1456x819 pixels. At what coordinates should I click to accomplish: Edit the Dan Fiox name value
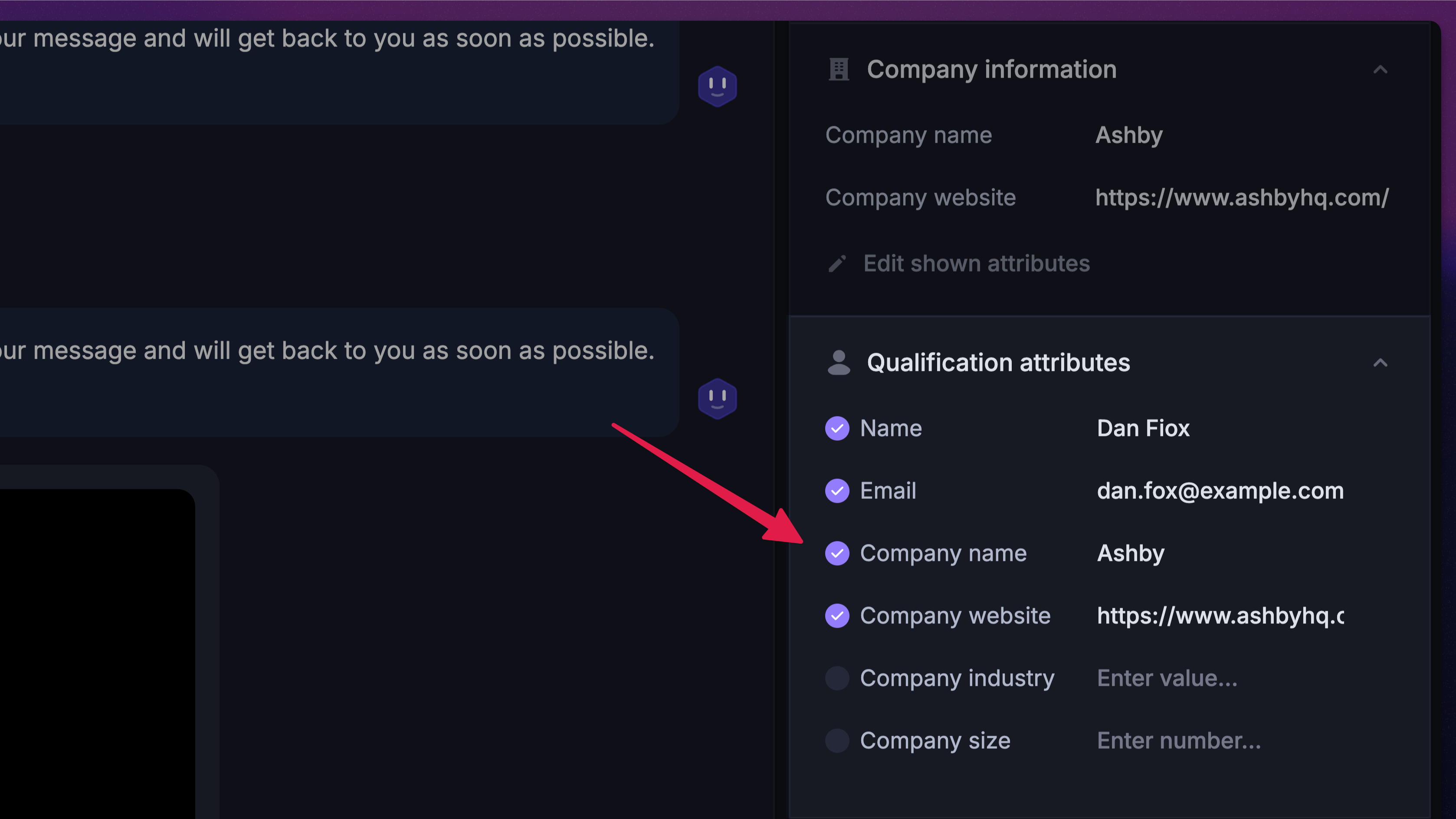pyautogui.click(x=1143, y=429)
